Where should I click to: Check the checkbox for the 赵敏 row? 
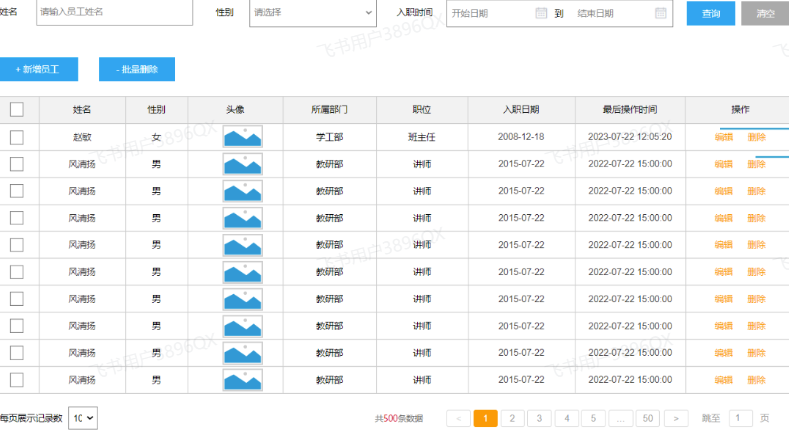17,137
